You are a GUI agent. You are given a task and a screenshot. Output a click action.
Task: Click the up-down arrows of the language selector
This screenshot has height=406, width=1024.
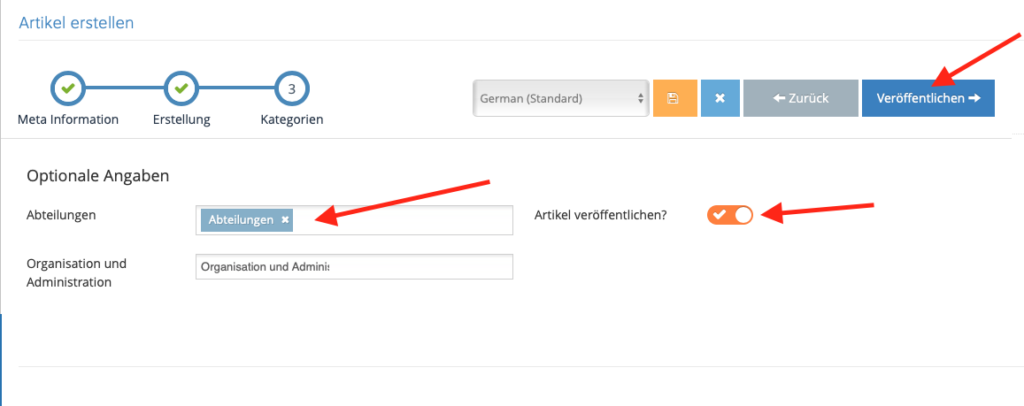coord(639,99)
